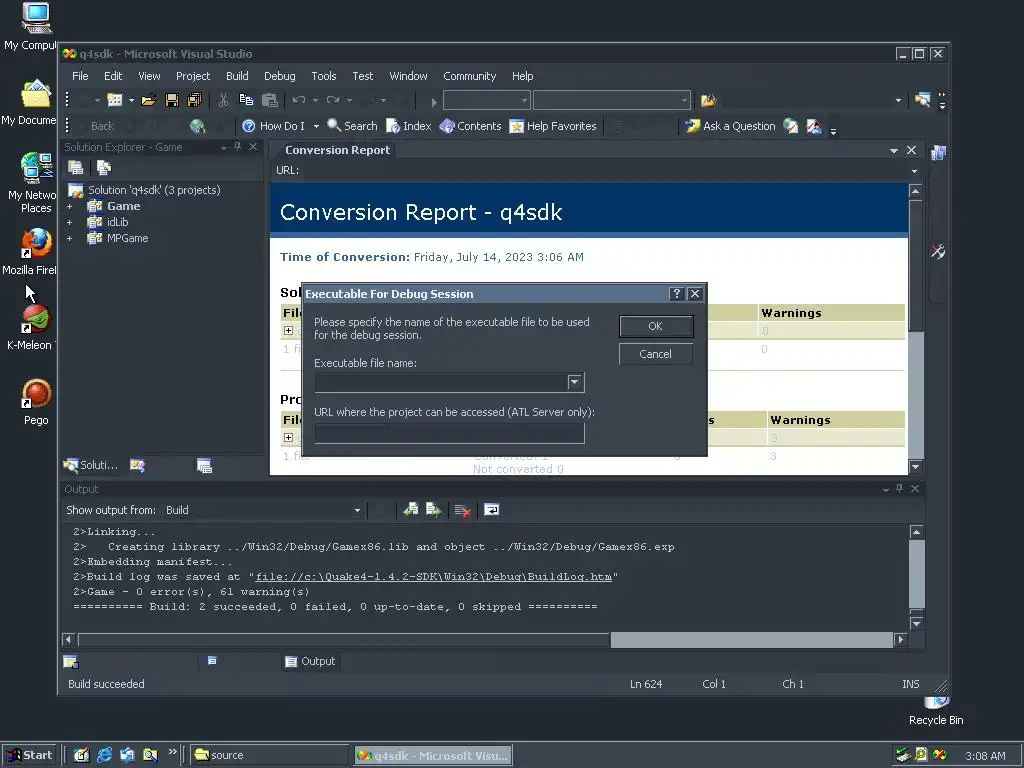Open the Build menu
Screen dimensions: 1024x768
tap(237, 76)
